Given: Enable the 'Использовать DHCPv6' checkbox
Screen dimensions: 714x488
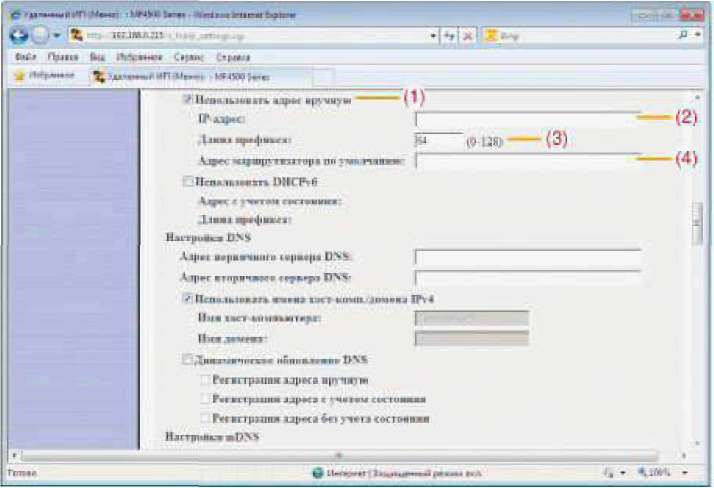Looking at the screenshot, I should tap(187, 181).
